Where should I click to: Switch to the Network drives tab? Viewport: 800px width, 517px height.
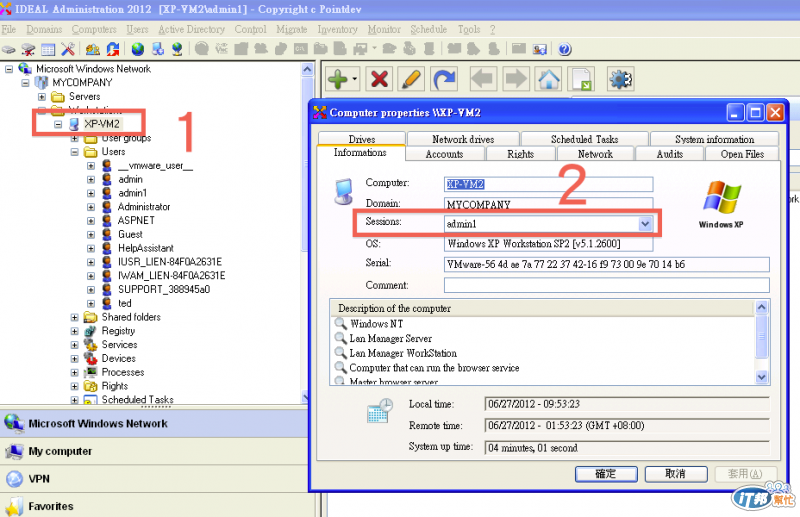[x=463, y=139]
